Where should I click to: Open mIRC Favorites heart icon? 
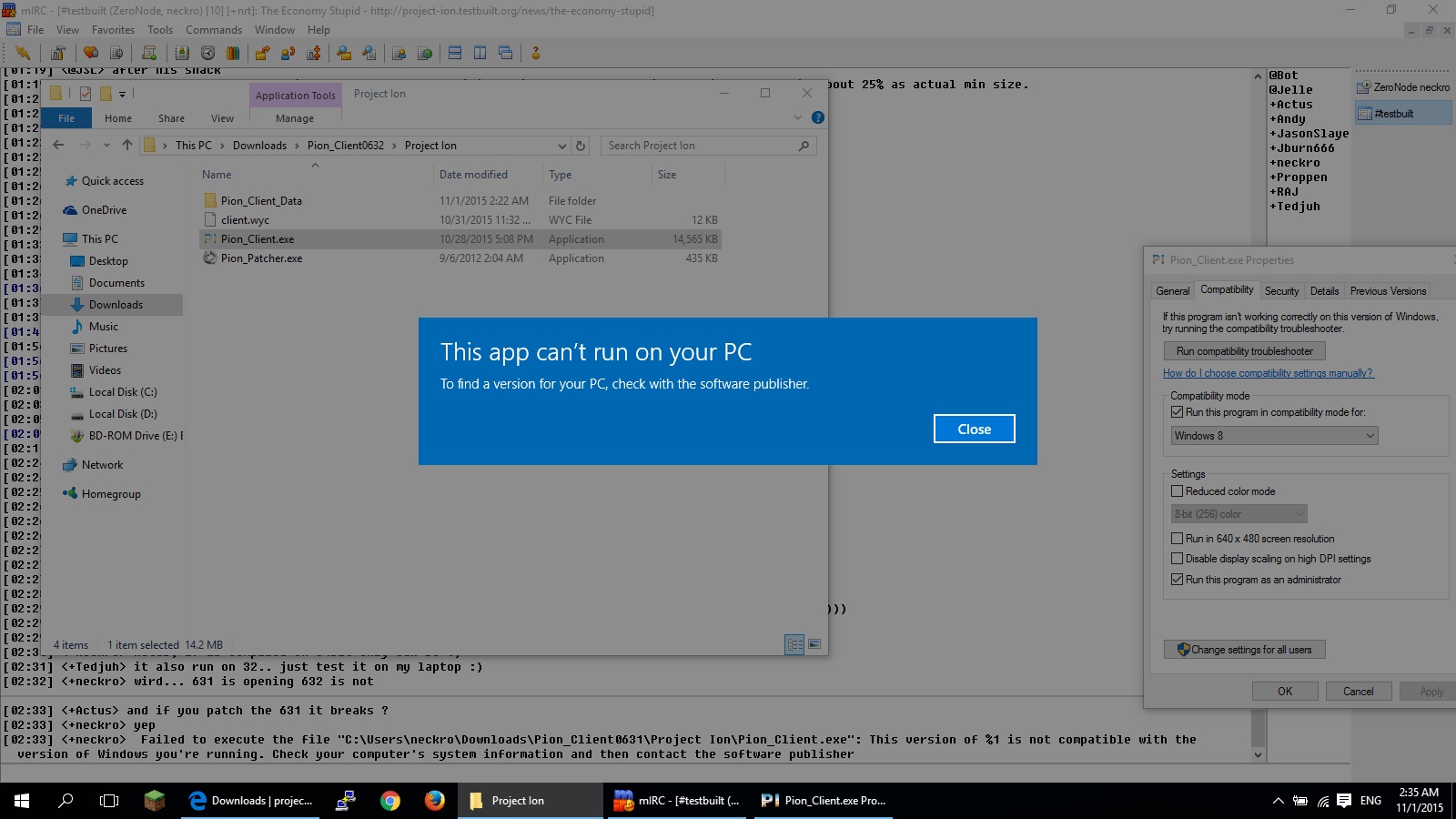91,53
